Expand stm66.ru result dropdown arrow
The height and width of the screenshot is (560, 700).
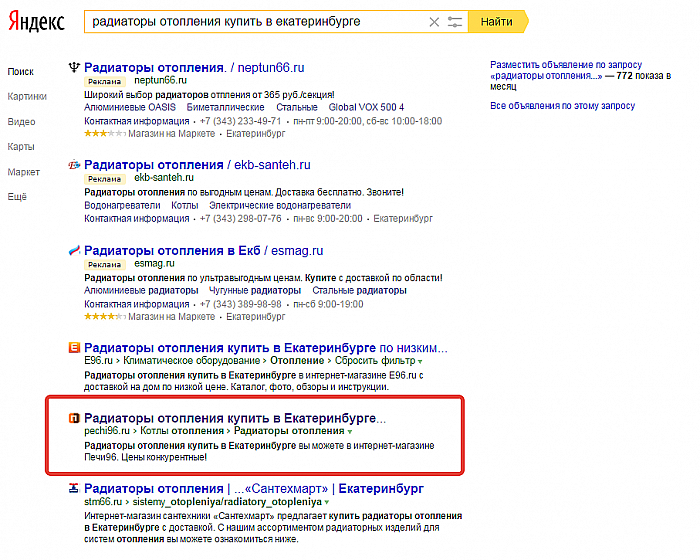click(327, 502)
